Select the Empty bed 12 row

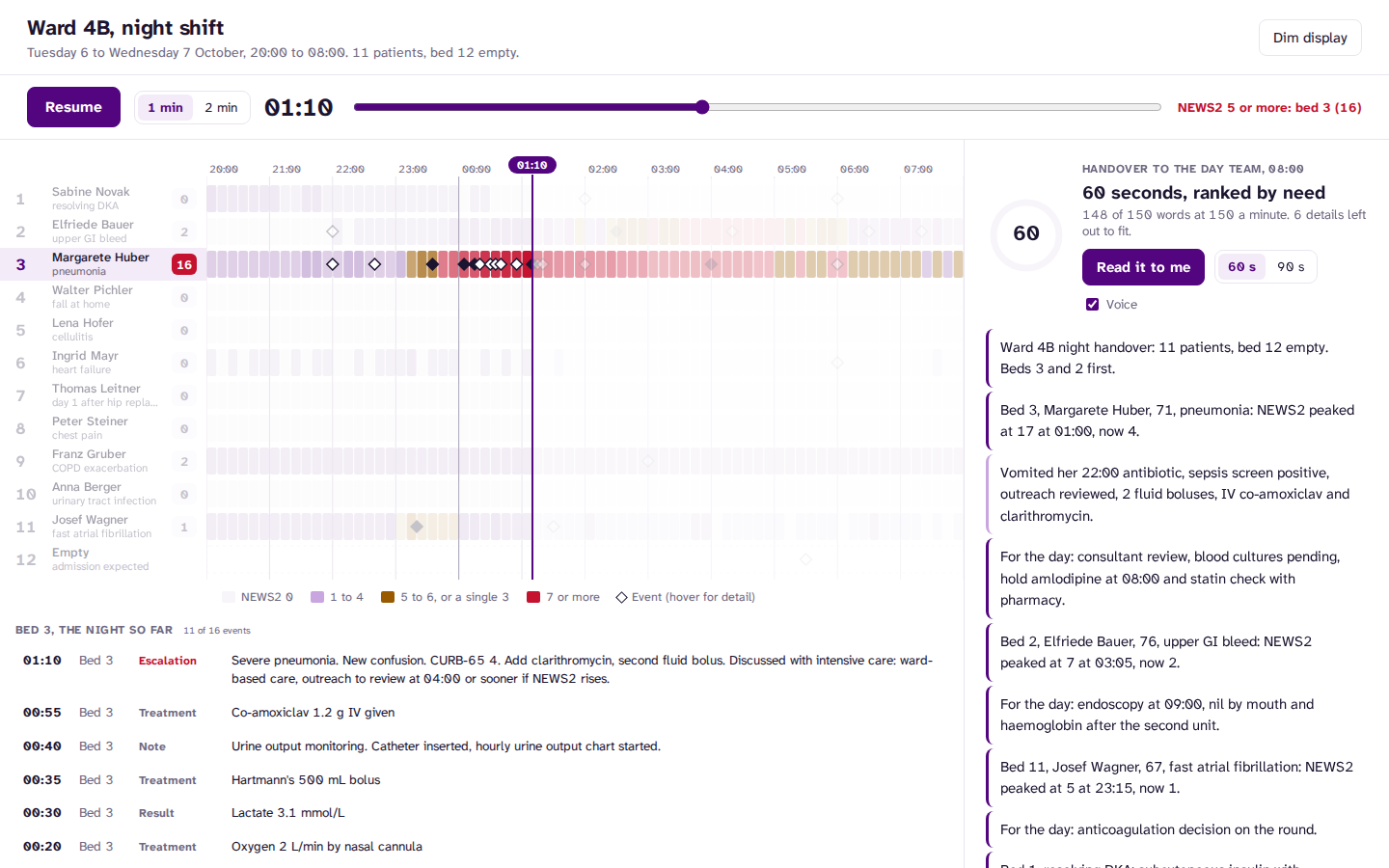click(103, 559)
